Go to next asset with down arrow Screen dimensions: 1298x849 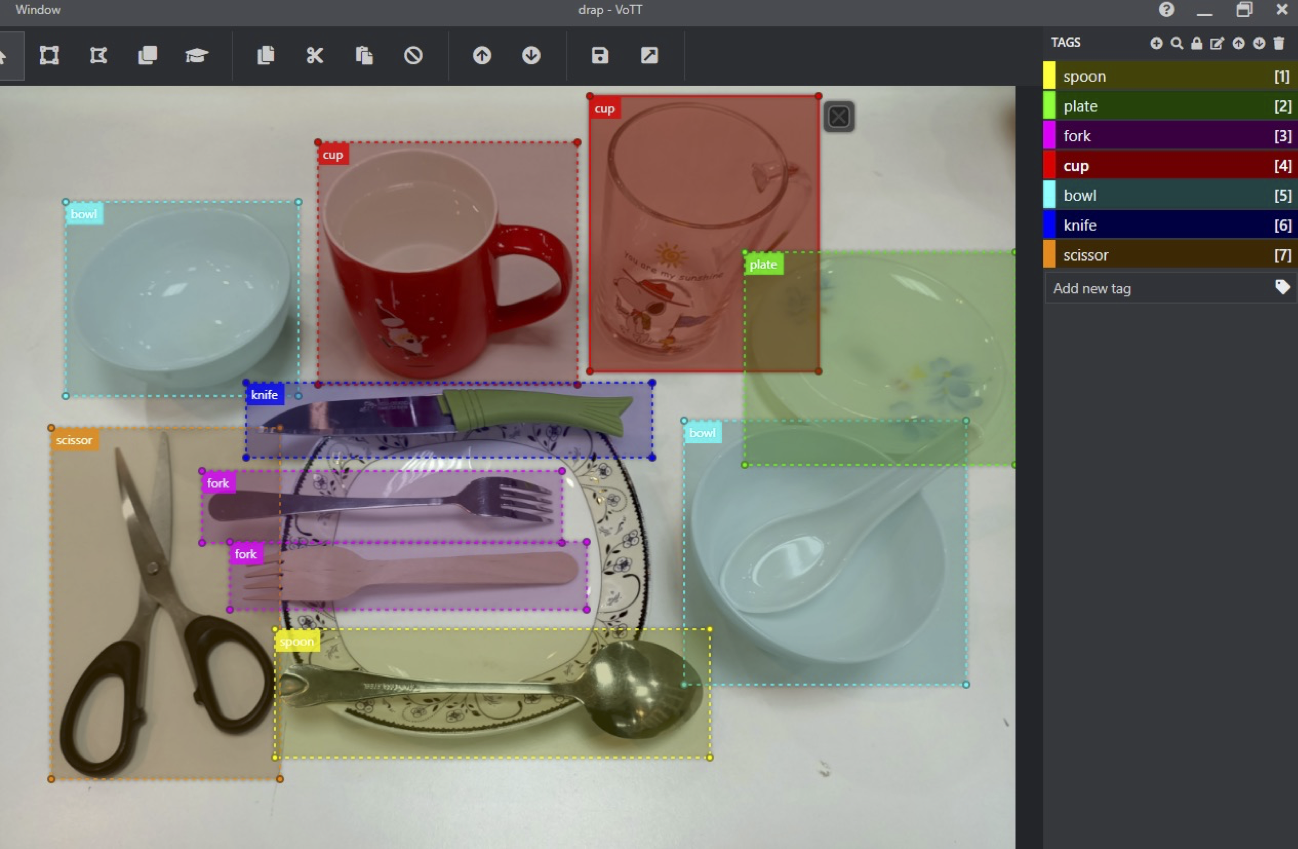[531, 56]
